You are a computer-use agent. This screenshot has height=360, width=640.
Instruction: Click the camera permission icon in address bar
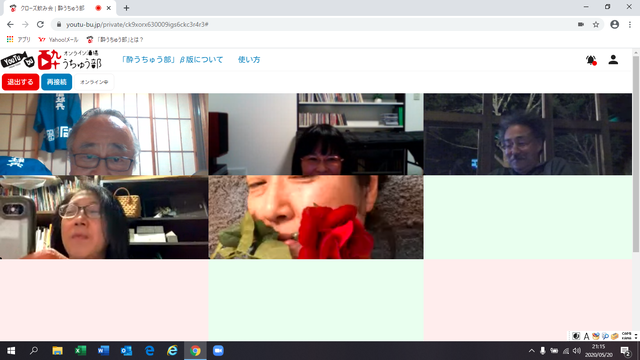(581, 24)
